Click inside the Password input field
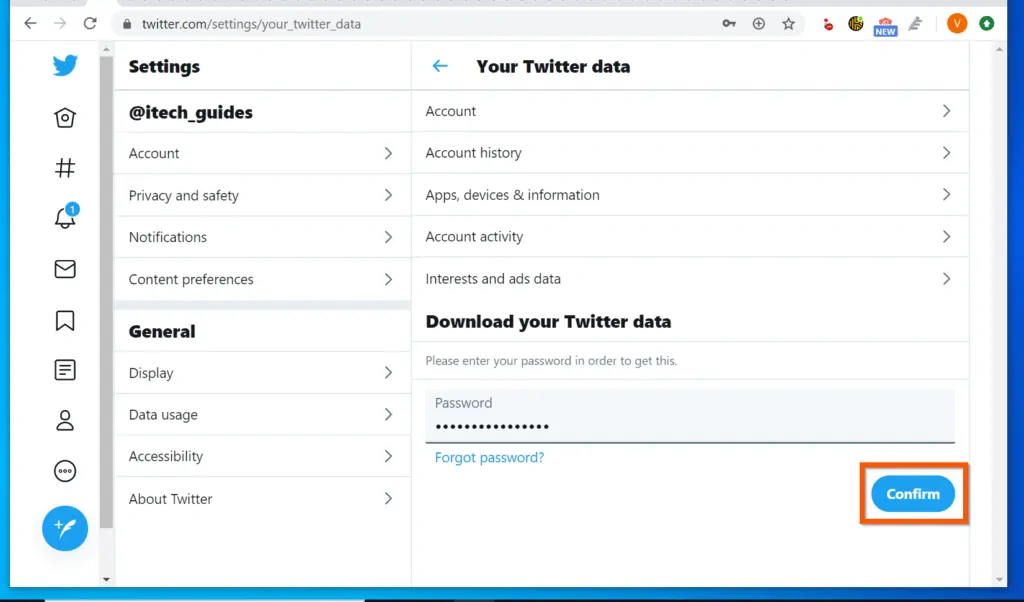 (x=690, y=415)
